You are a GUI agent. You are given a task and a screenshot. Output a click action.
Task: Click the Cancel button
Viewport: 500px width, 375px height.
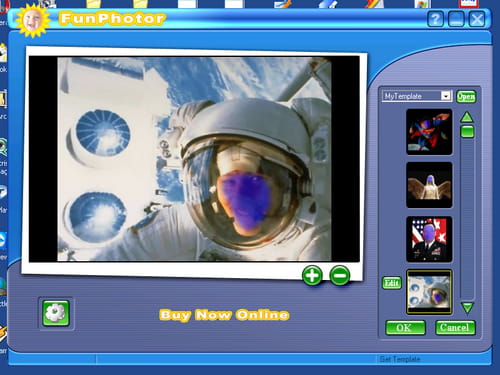(455, 328)
